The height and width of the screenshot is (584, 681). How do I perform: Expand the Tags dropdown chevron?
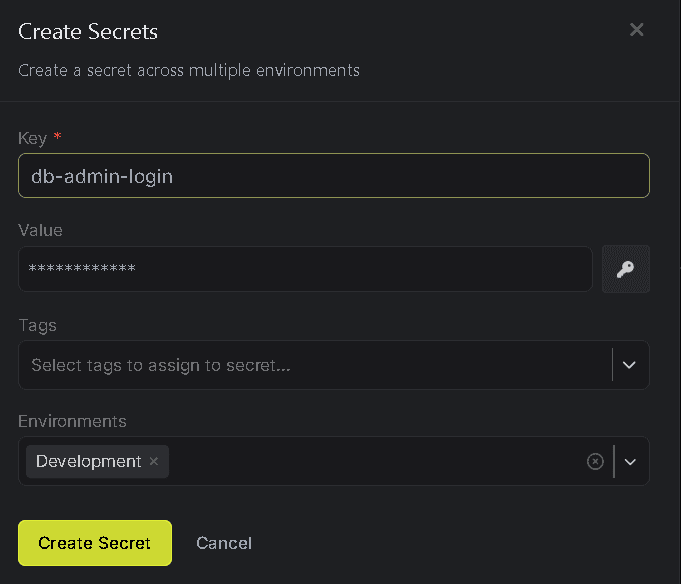pyautogui.click(x=629, y=365)
